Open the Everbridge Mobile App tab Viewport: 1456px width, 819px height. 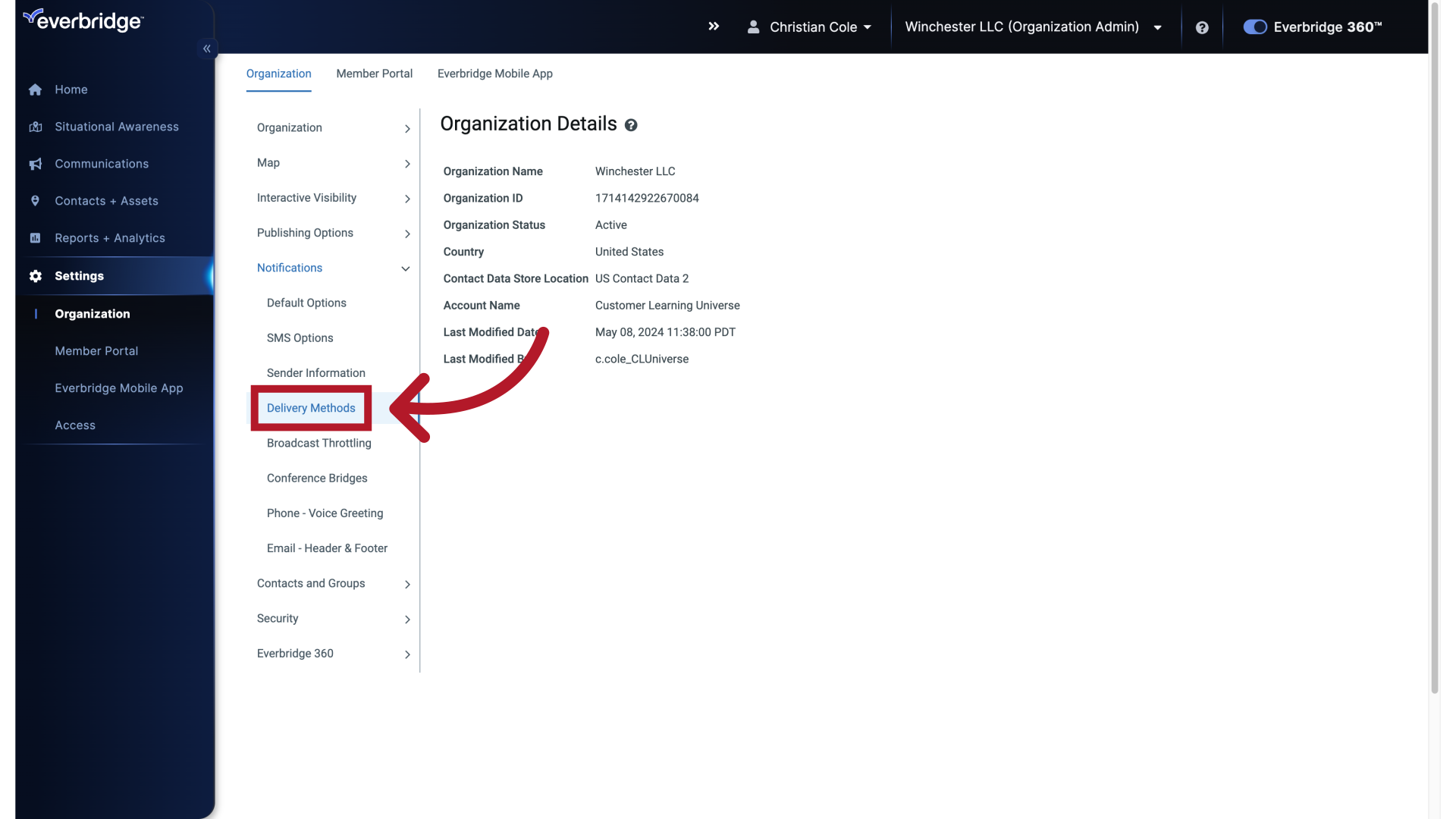point(494,74)
